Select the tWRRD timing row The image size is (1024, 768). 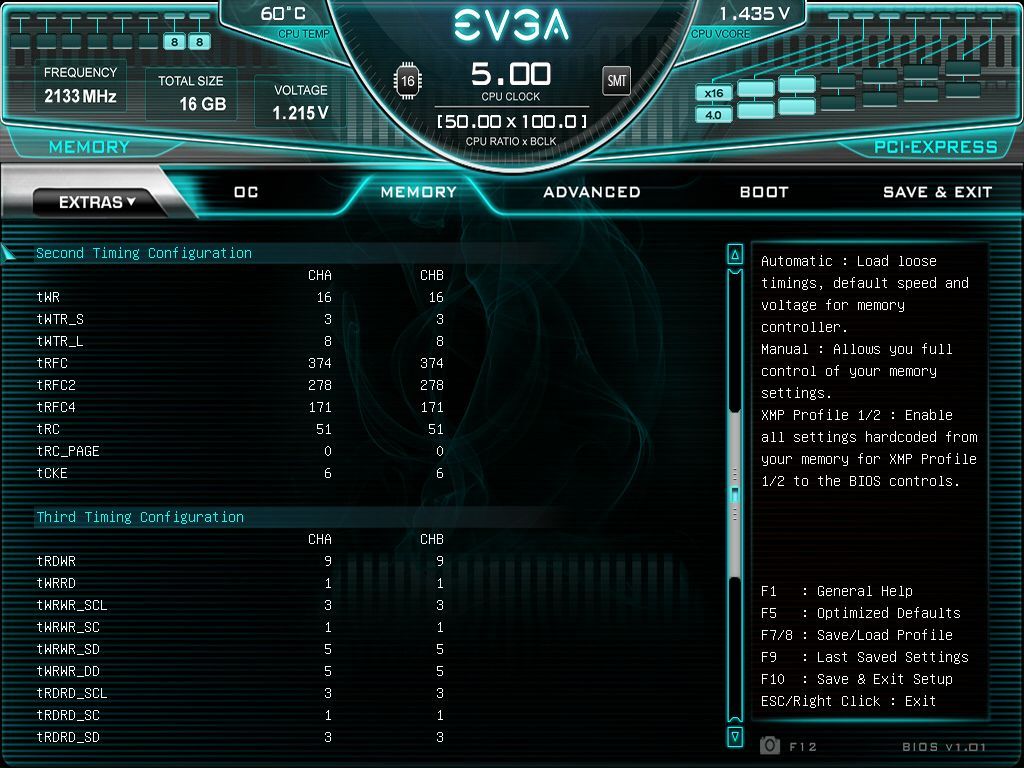tap(240, 583)
